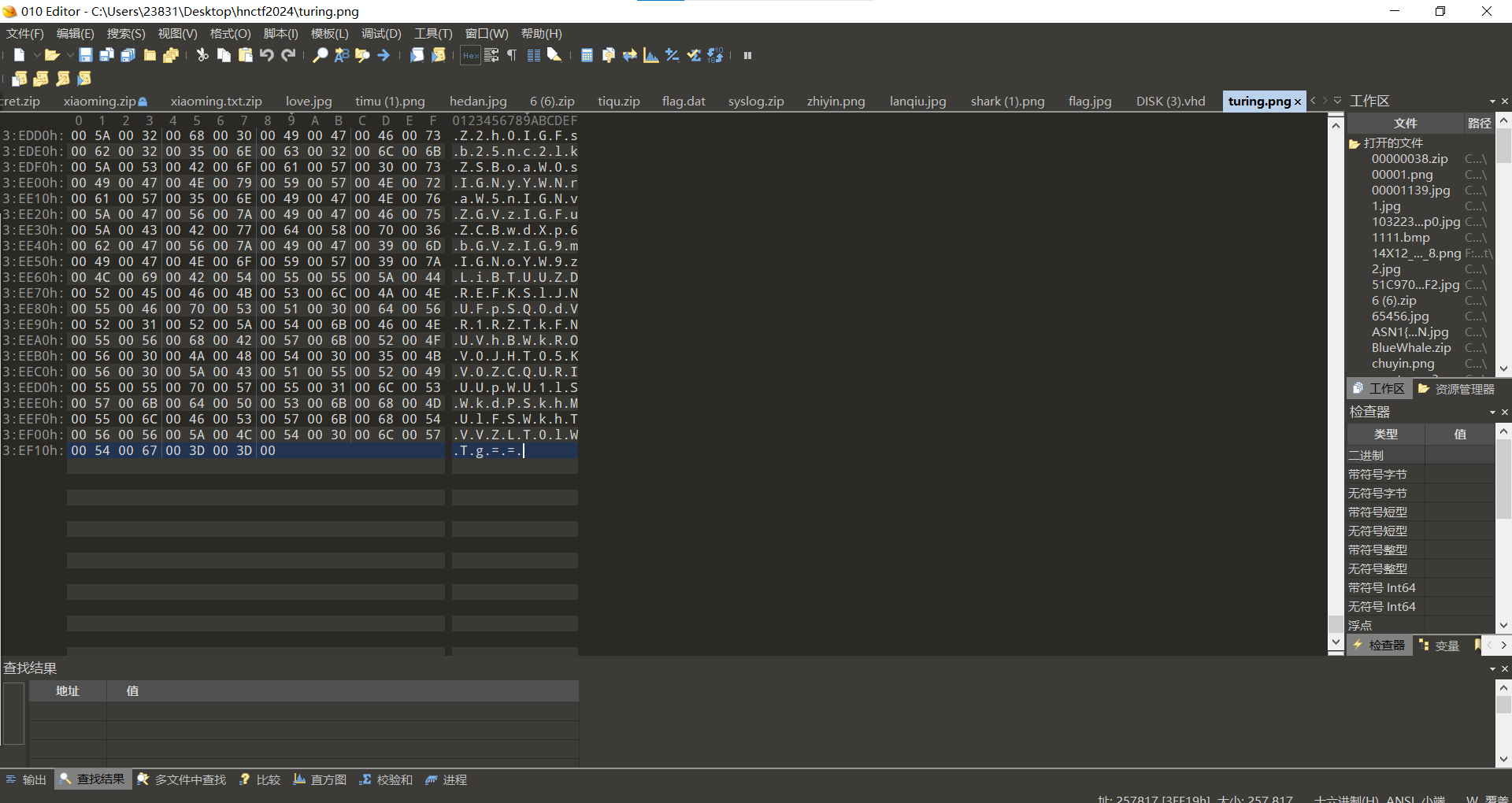Click the 地址 column header

(x=68, y=691)
